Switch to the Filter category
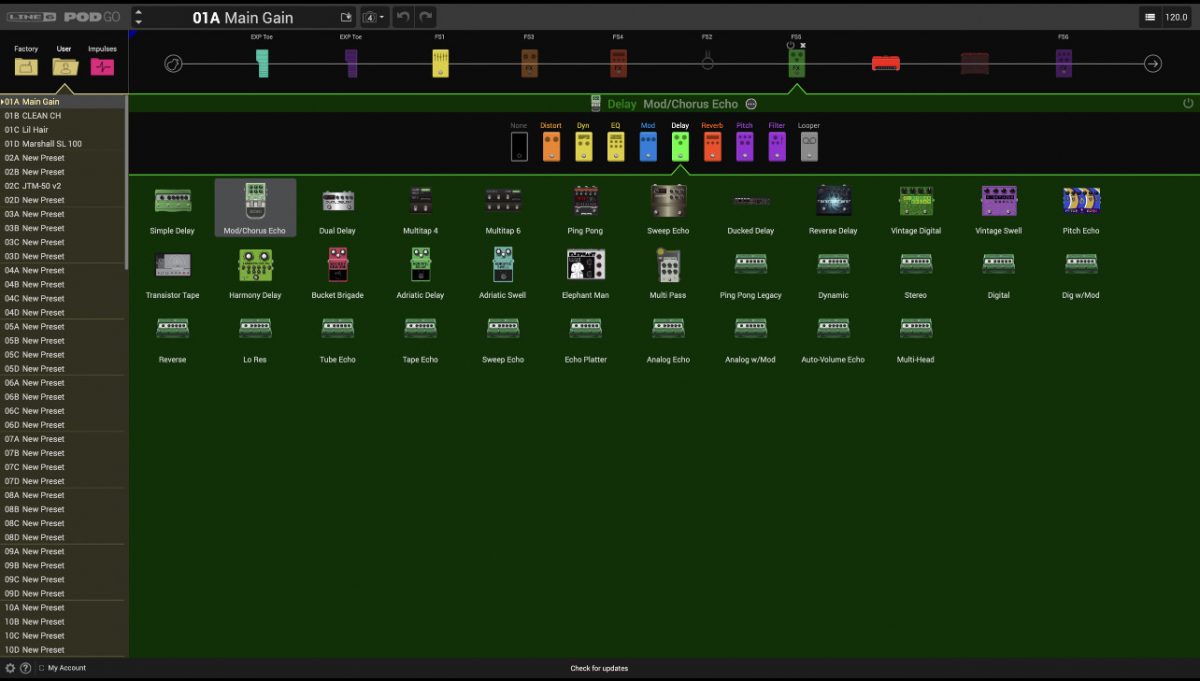1200x681 pixels. pyautogui.click(x=777, y=142)
